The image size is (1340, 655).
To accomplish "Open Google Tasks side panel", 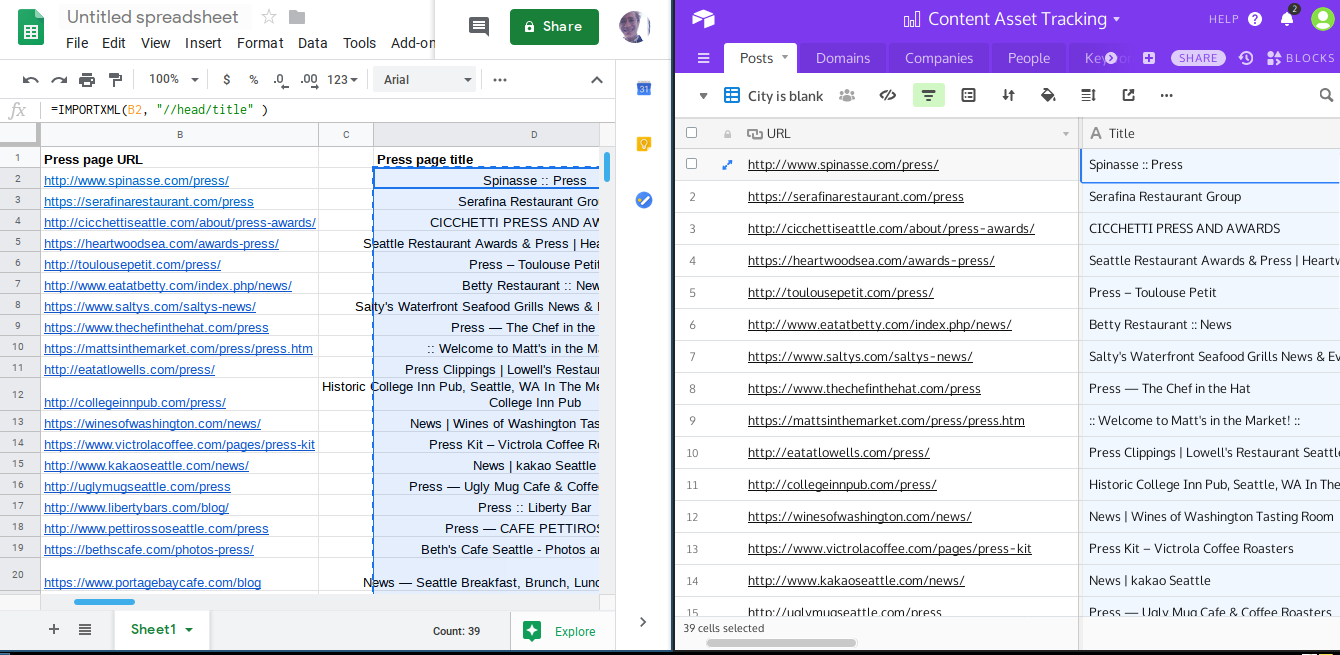I will coord(644,200).
